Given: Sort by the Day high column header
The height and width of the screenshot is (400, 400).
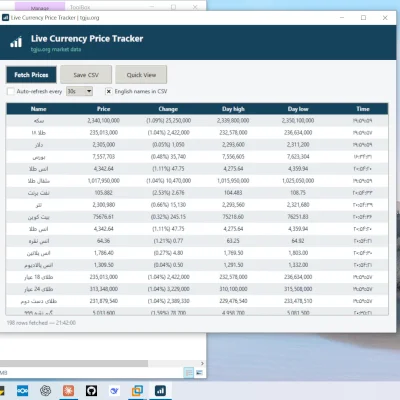Looking at the screenshot, I should tap(233, 109).
